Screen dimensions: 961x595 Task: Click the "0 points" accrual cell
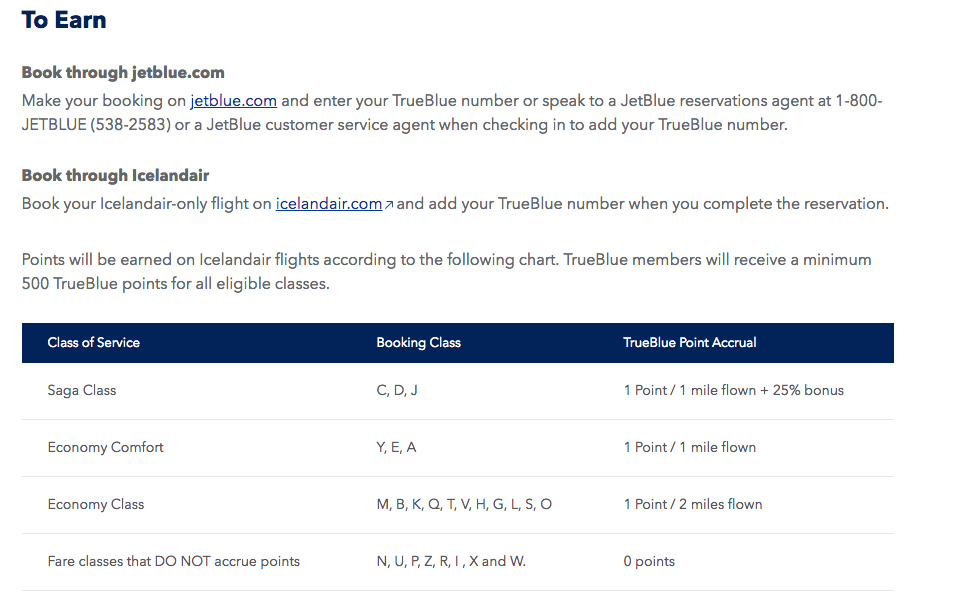[649, 561]
